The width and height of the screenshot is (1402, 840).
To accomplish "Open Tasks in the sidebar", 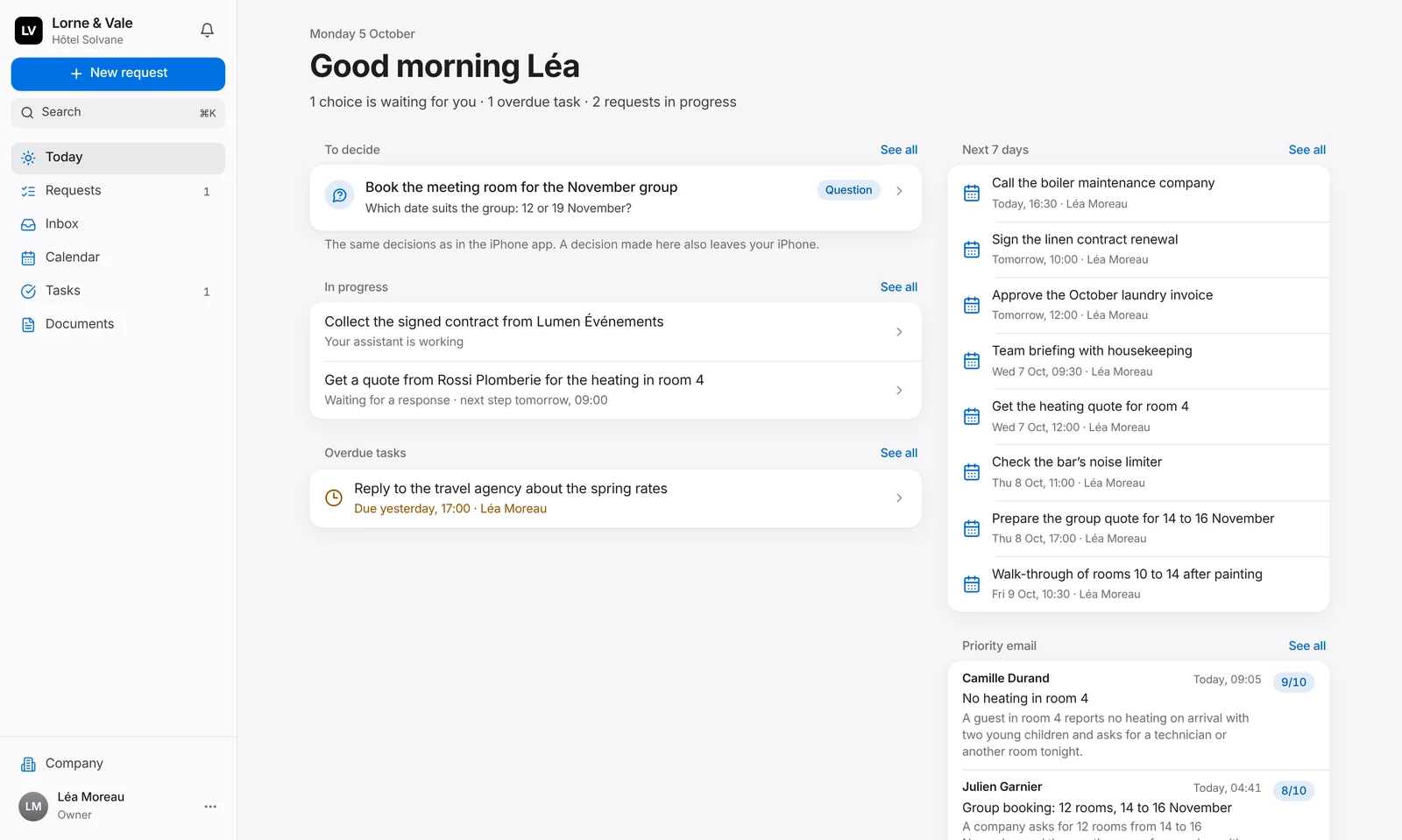I will click(118, 291).
